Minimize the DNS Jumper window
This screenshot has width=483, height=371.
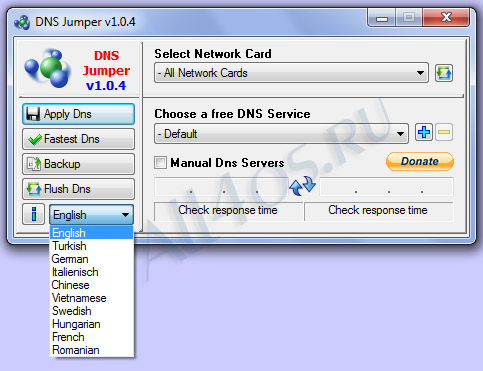pyautogui.click(x=382, y=17)
